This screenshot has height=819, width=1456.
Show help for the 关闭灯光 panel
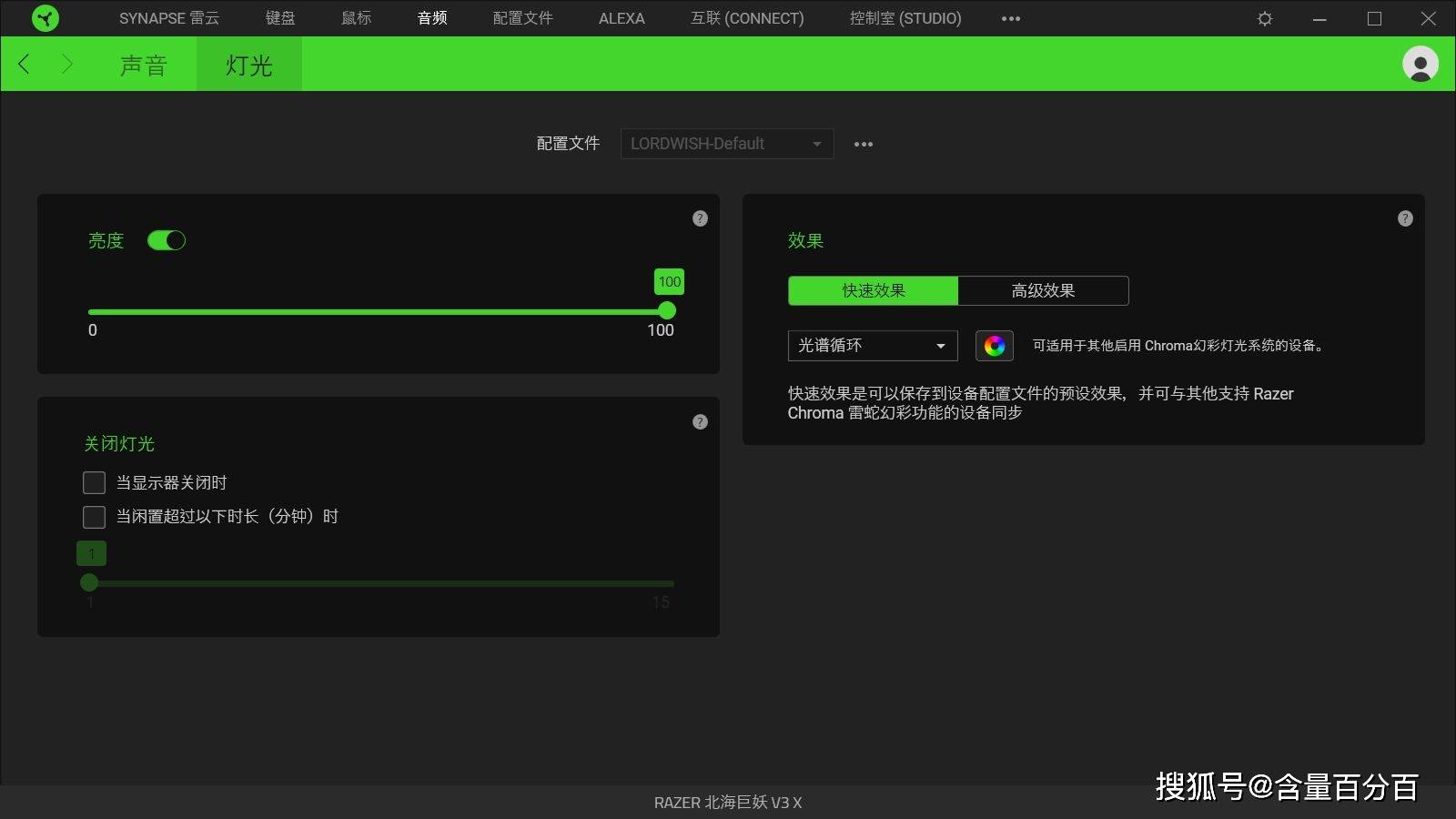pyautogui.click(x=700, y=422)
